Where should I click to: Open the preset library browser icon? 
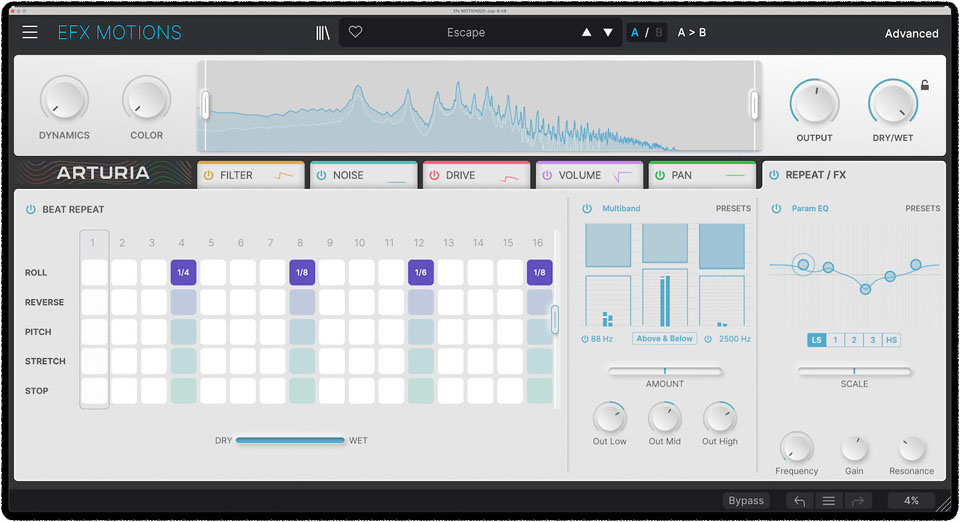(323, 33)
